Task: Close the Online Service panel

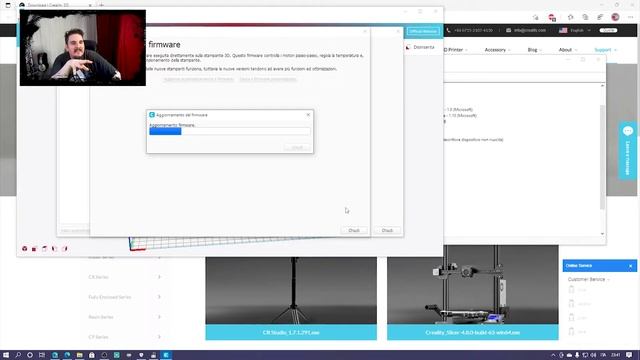Action: point(630,266)
